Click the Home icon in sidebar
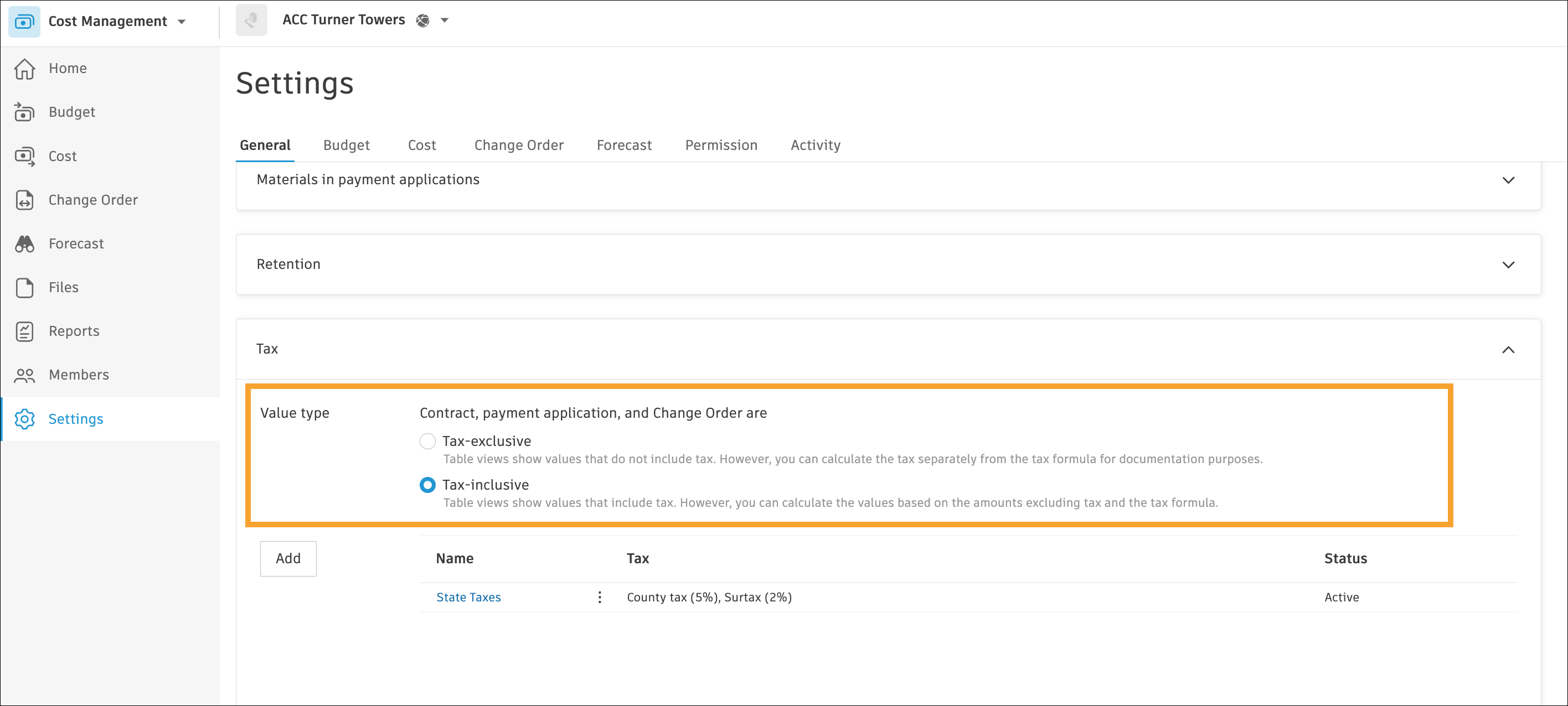Viewport: 1568px width, 706px height. point(24,68)
